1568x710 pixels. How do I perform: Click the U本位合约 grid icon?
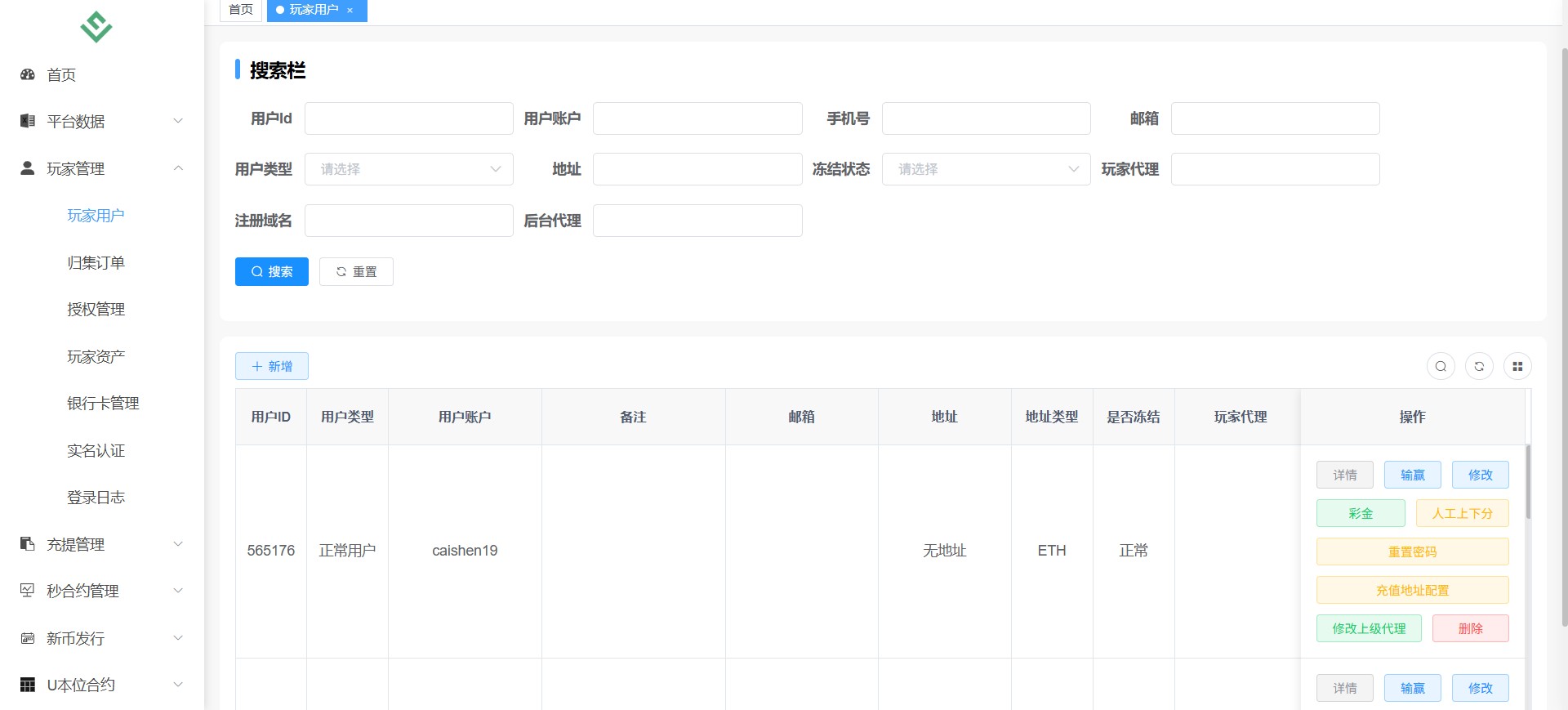coord(28,685)
